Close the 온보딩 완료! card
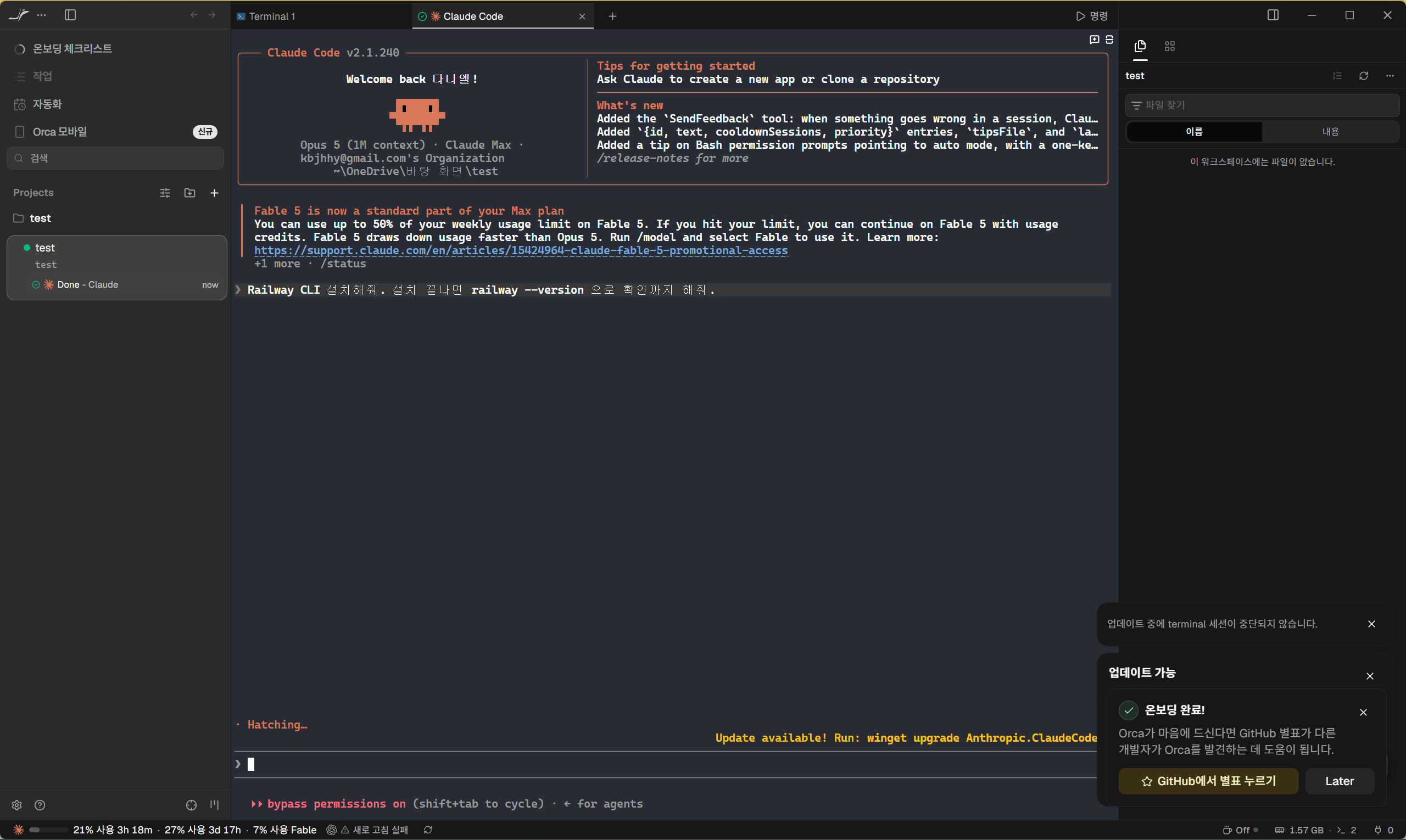The width and height of the screenshot is (1406, 840). tap(1363, 712)
